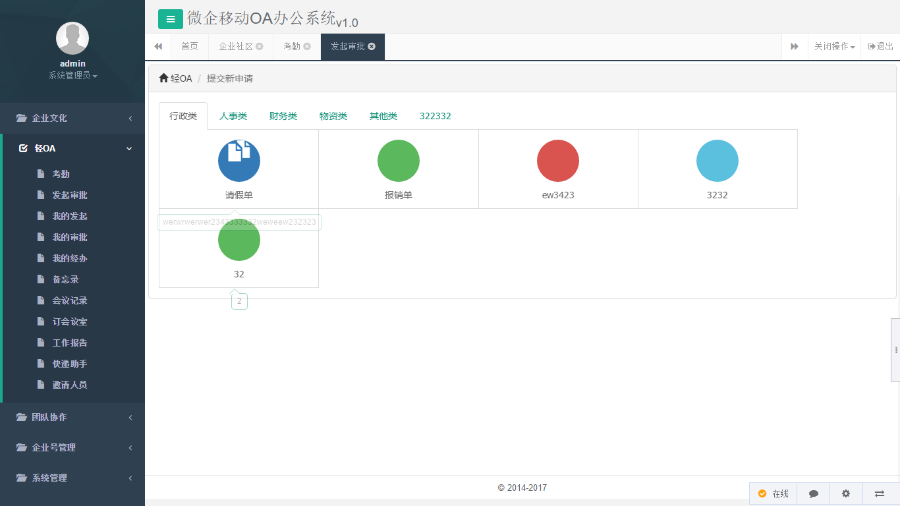Viewport: 900px width, 506px height.
Task: Toggle sidebar with green hamburger menu button
Action: click(170, 19)
